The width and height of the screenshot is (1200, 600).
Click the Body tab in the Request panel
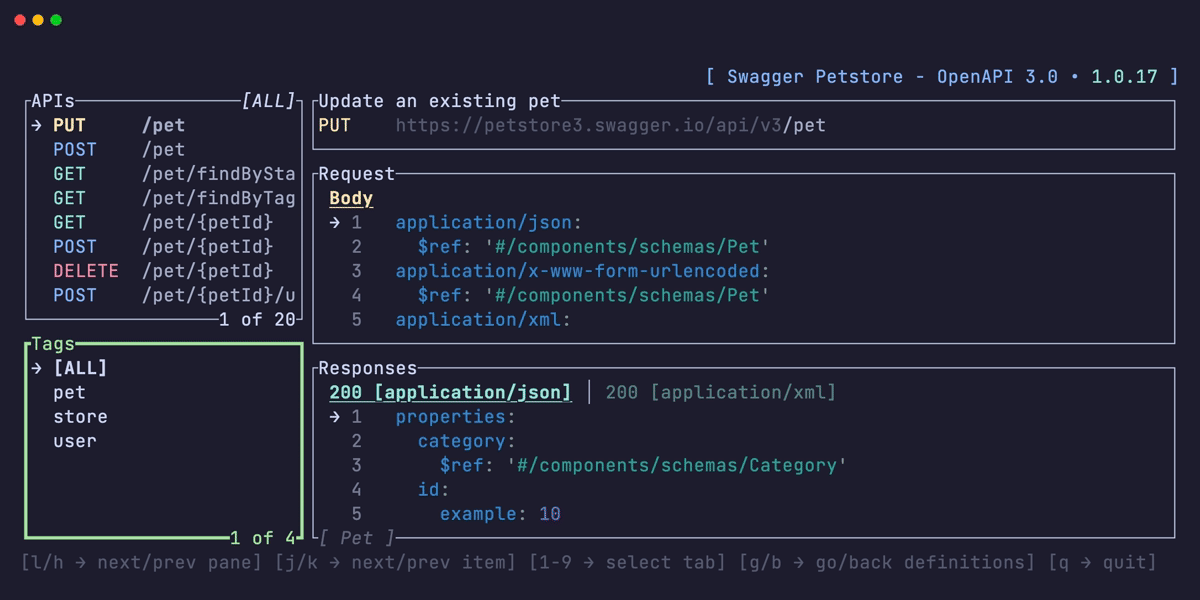click(x=350, y=198)
